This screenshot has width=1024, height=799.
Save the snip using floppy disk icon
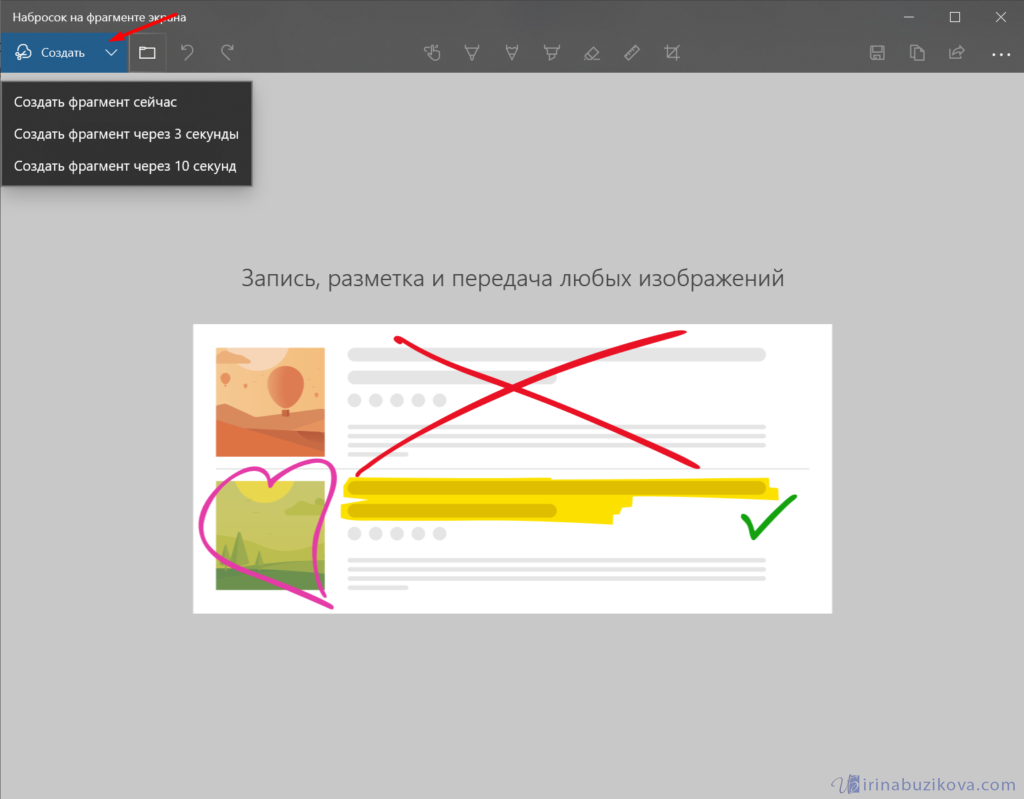point(877,52)
